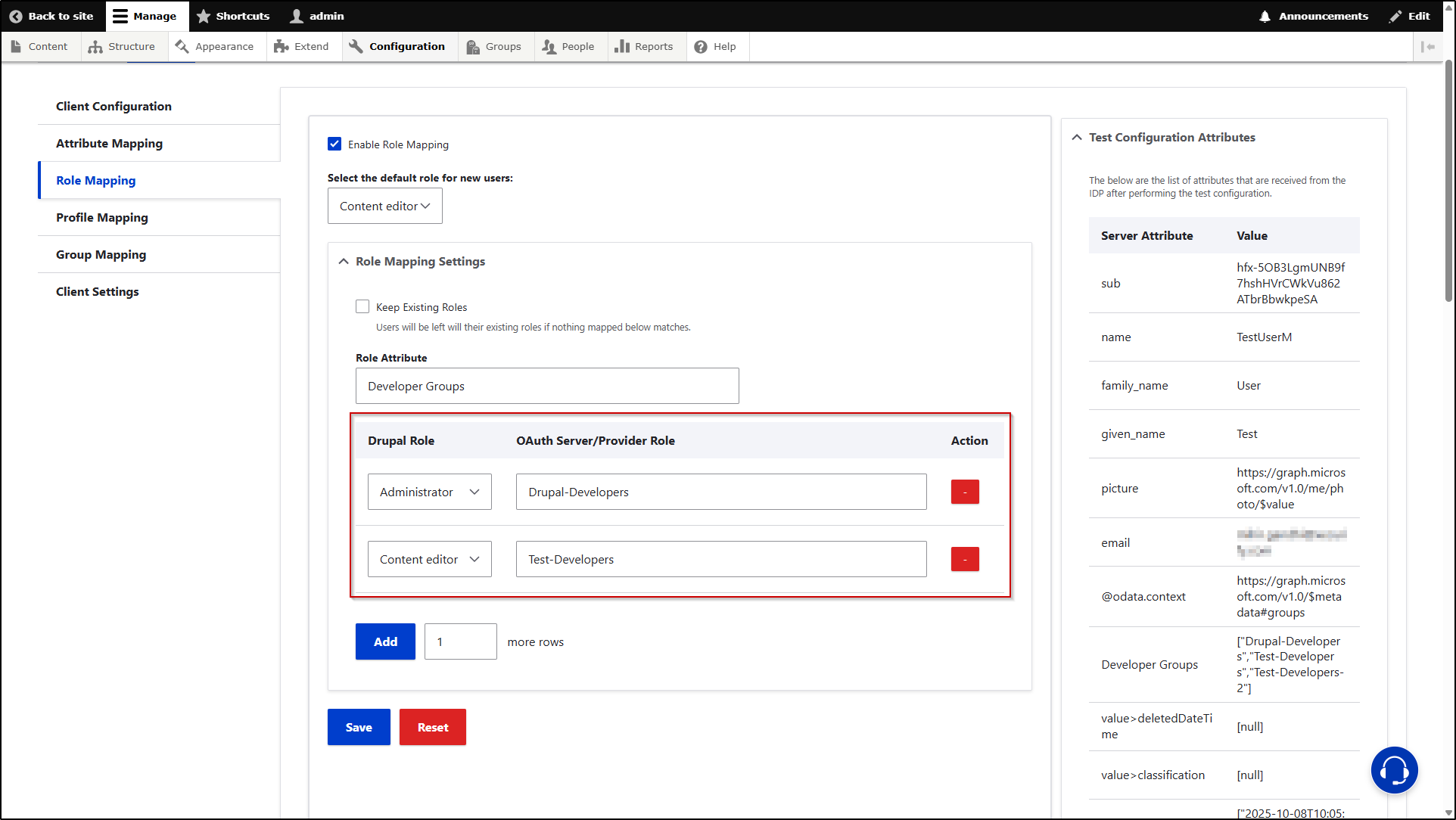The image size is (1456, 820).
Task: Click the Structure hierarchy icon
Action: (95, 47)
